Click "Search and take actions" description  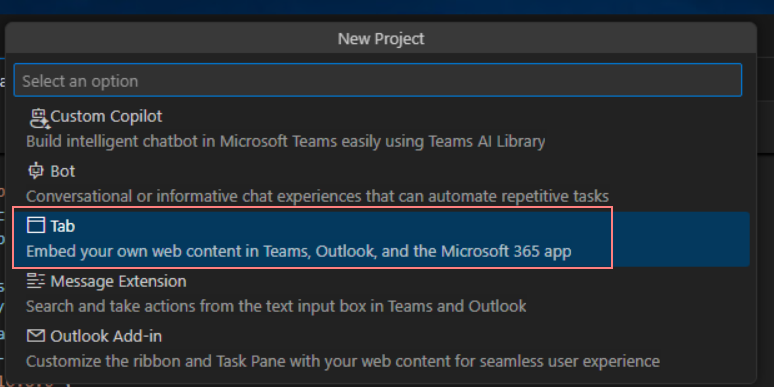(x=276, y=307)
